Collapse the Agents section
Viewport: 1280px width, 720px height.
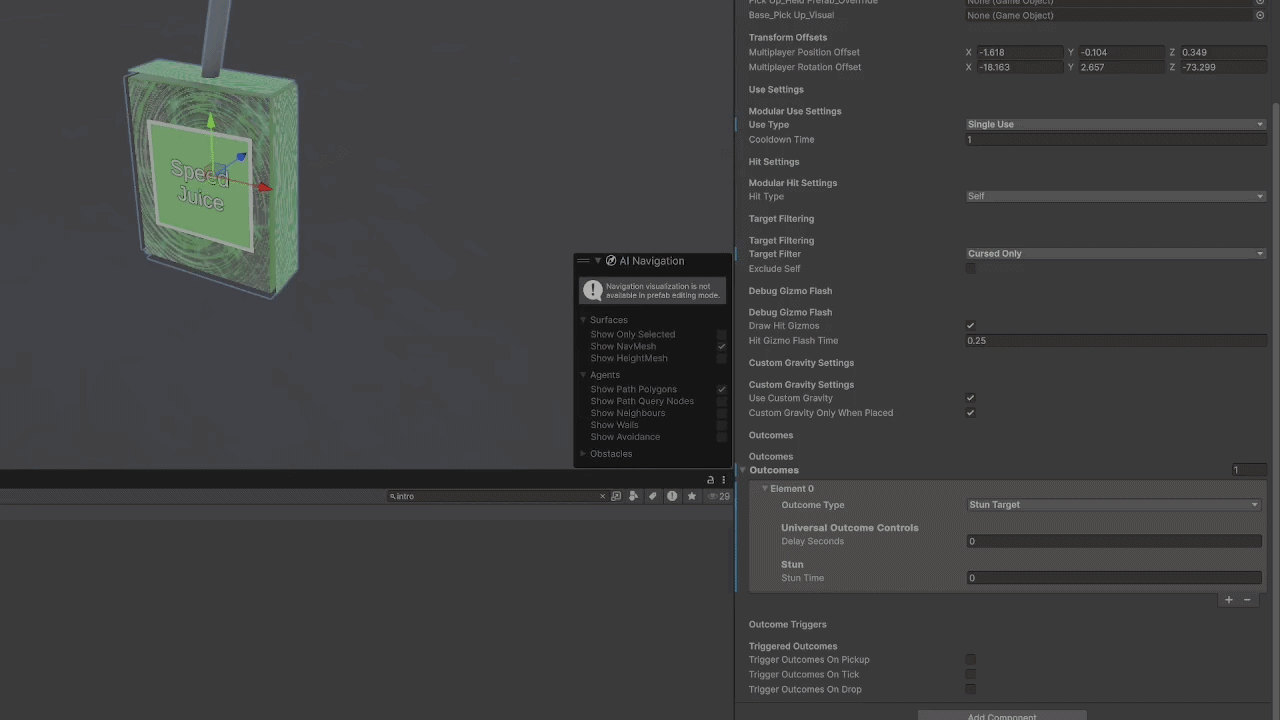(x=583, y=375)
